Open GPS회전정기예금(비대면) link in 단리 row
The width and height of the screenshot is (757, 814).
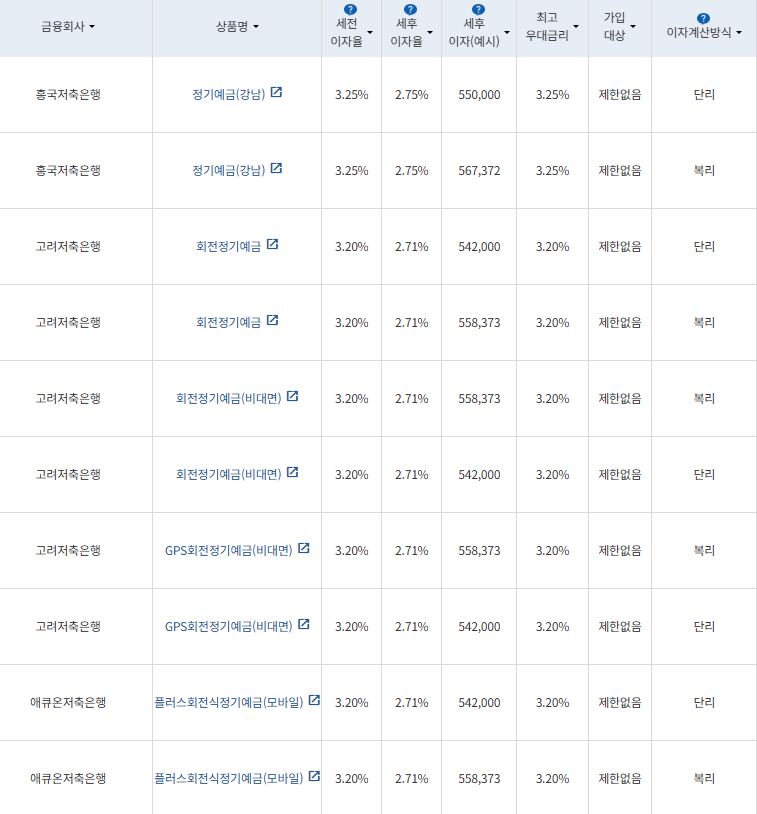[x=228, y=627]
